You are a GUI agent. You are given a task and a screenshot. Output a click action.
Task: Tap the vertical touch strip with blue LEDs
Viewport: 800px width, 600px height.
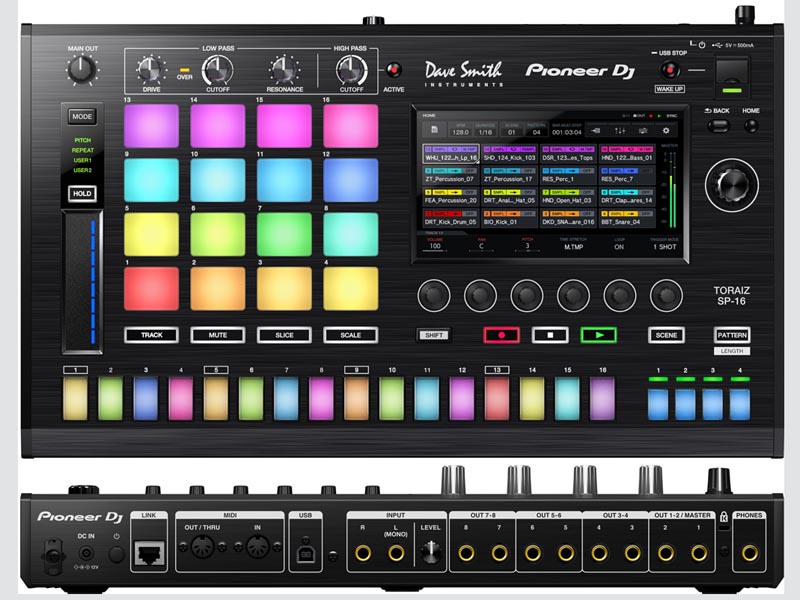click(x=82, y=281)
